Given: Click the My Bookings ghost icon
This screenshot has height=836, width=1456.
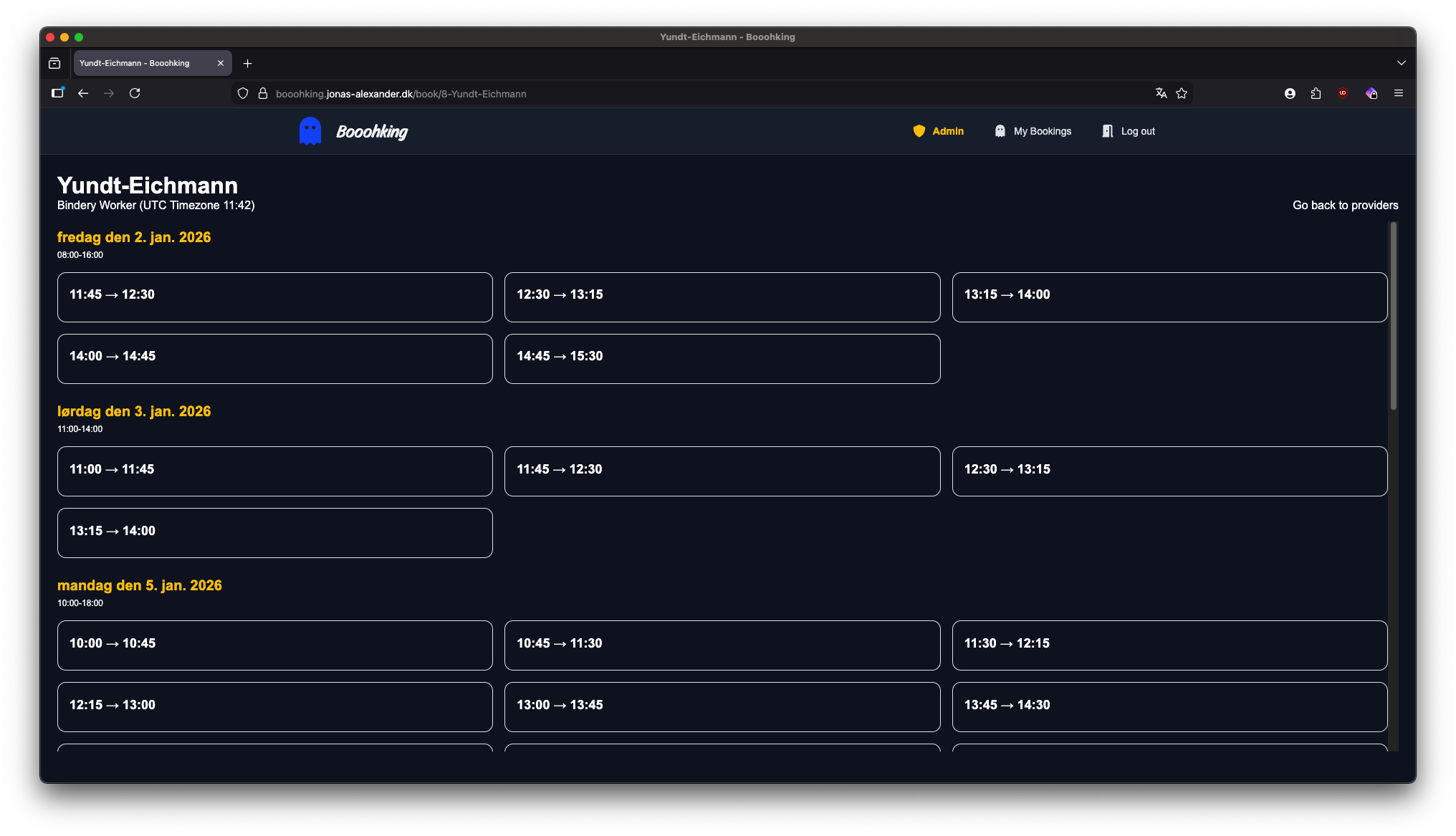Looking at the screenshot, I should 1000,131.
